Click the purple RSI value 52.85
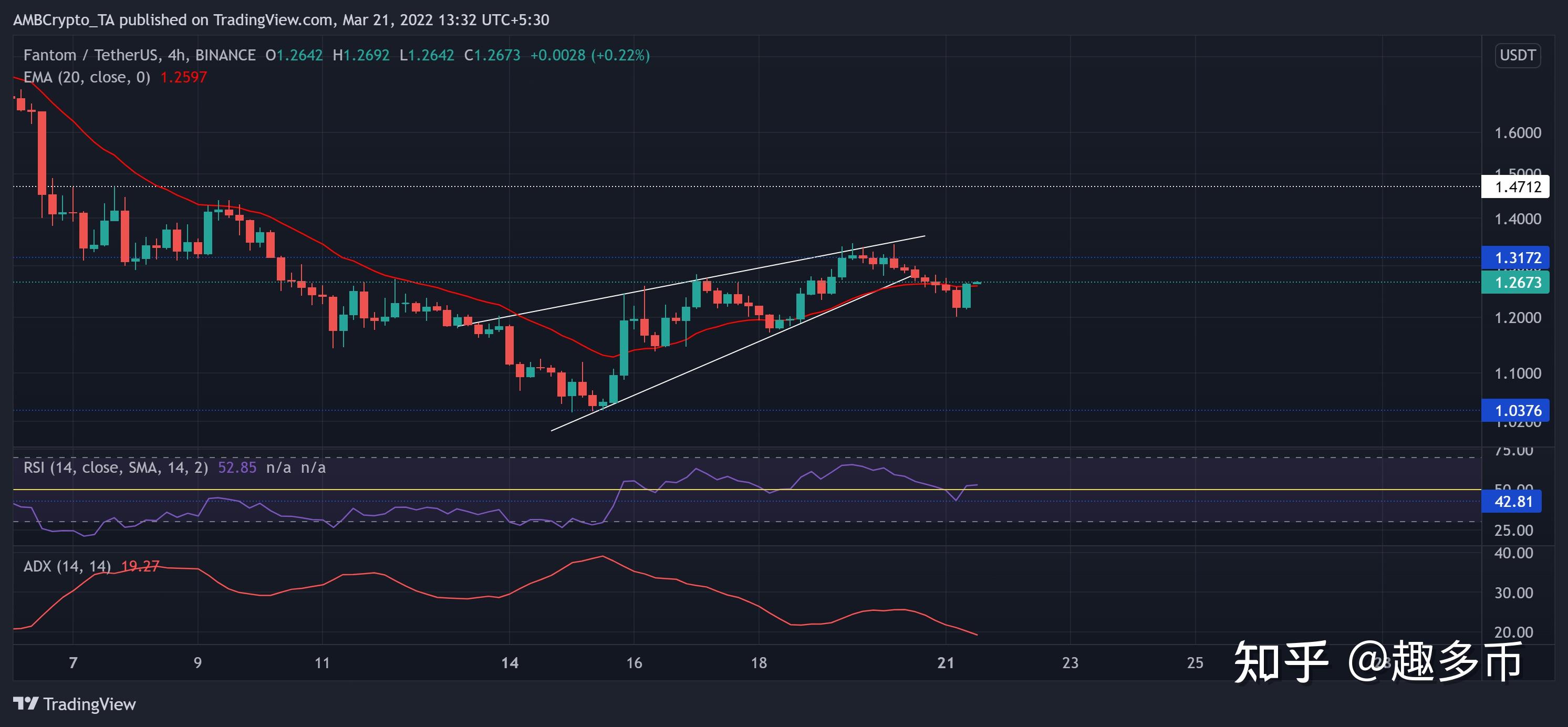This screenshot has height=727, width=1568. point(237,468)
